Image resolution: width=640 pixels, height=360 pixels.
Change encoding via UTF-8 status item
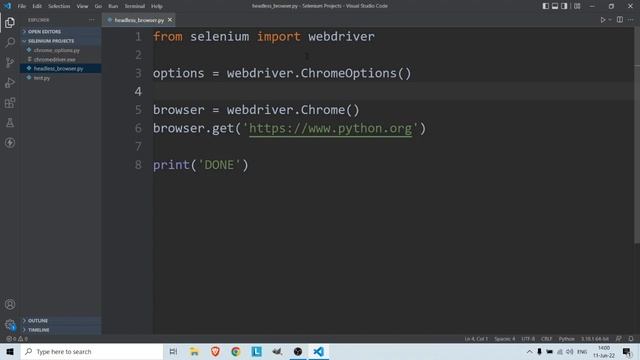tap(528, 339)
